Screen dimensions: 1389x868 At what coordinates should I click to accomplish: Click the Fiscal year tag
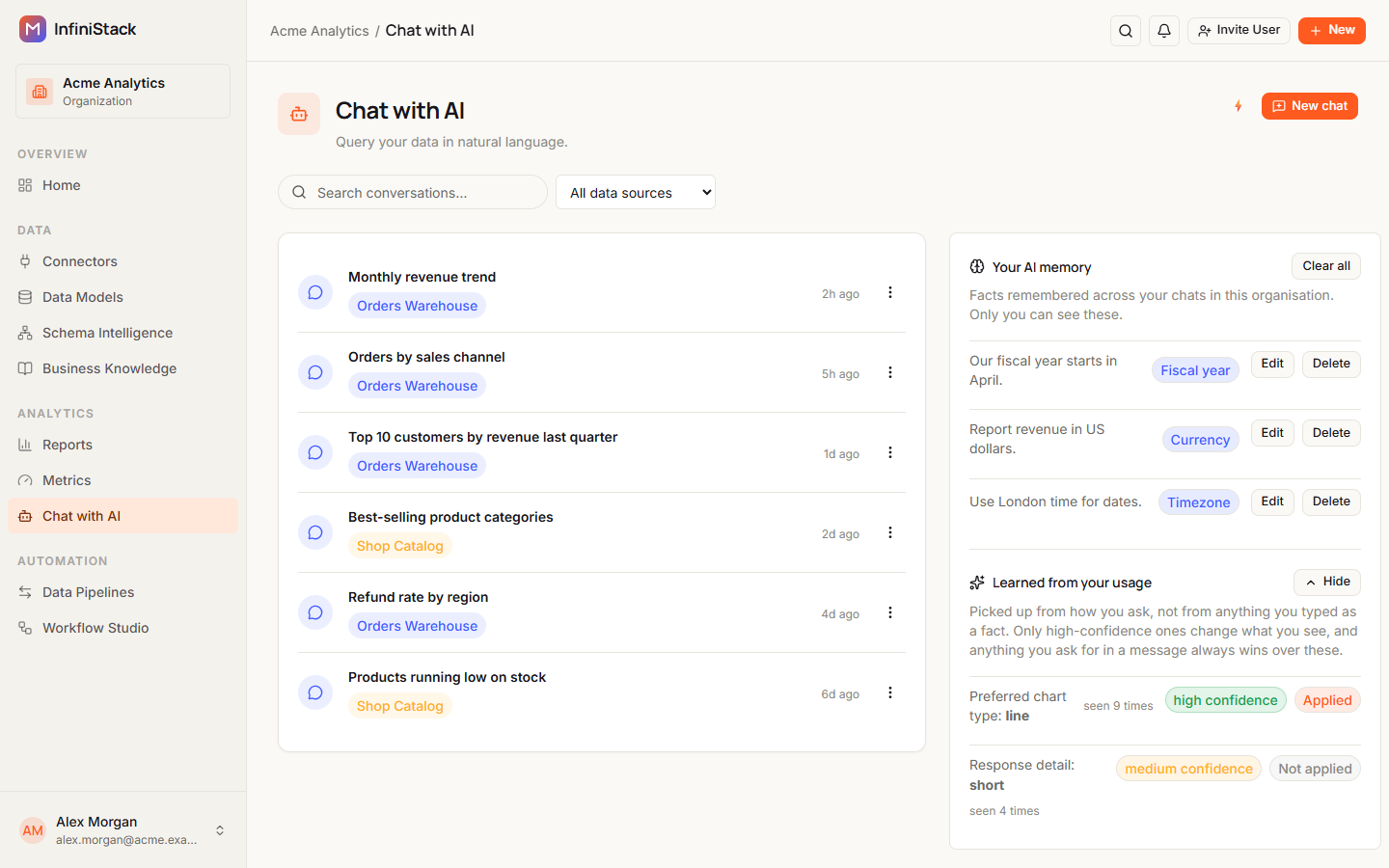point(1195,370)
